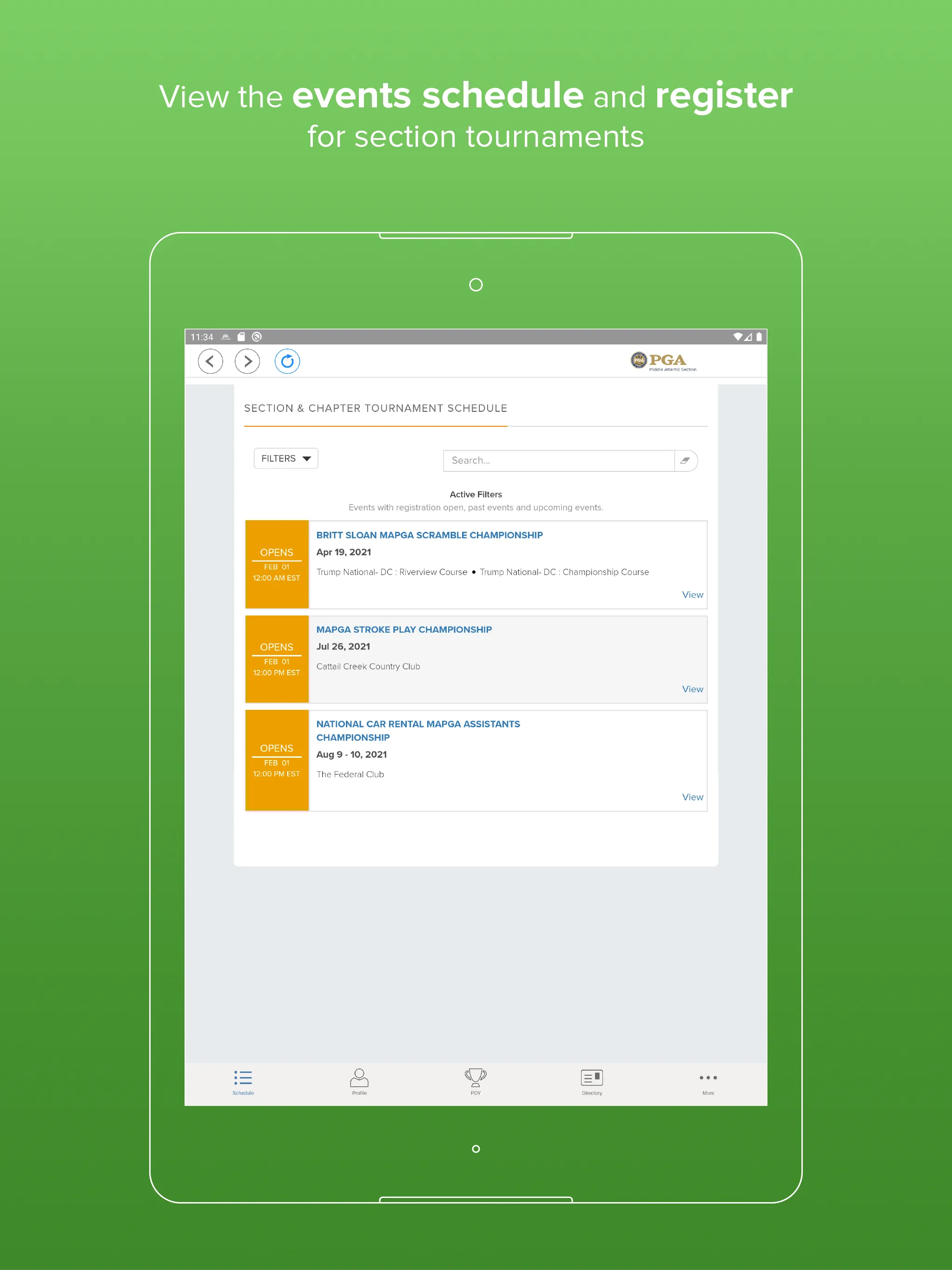Select Section & Chapter Tournament Schedule tab
Image resolution: width=952 pixels, height=1270 pixels.
click(x=377, y=408)
